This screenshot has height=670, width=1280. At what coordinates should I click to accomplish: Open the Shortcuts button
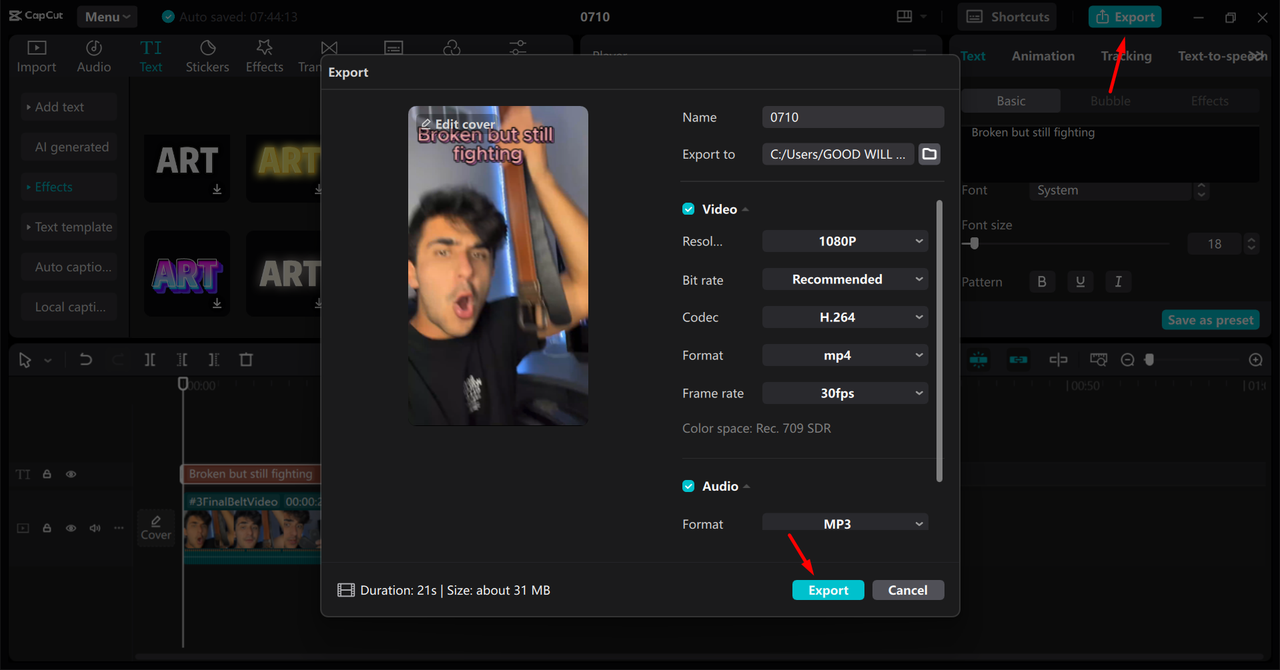(1008, 17)
